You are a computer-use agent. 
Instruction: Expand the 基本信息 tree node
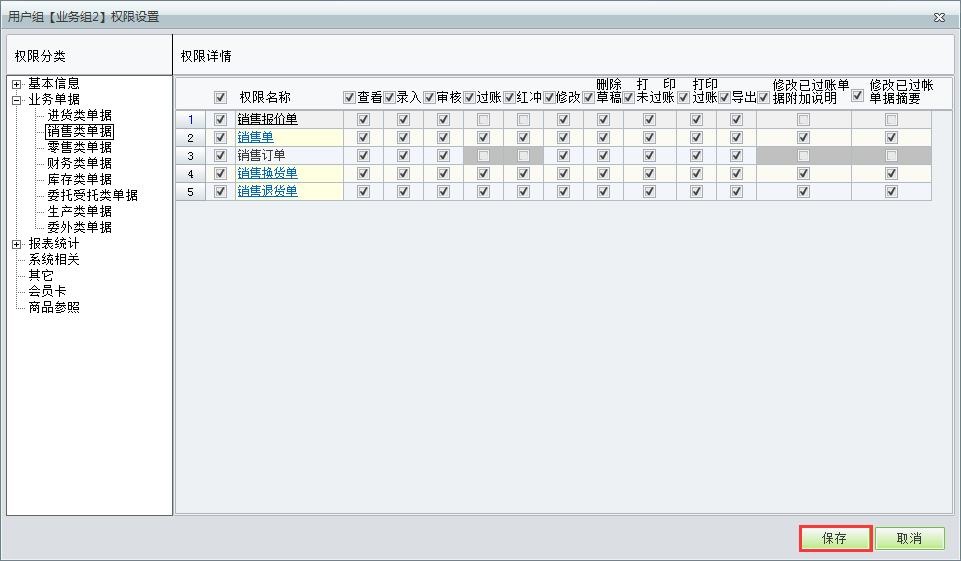pos(17,84)
